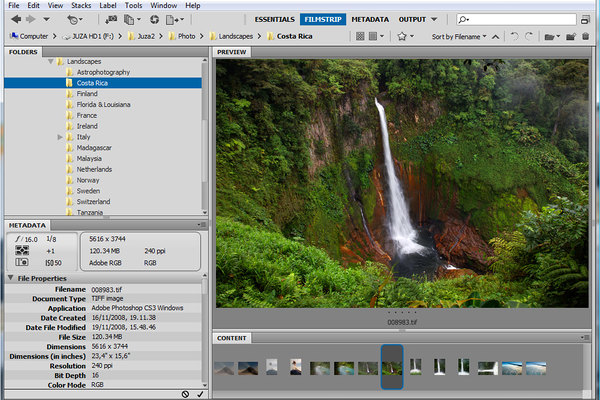Open the View menu
The image size is (600, 400).
coord(55,5)
